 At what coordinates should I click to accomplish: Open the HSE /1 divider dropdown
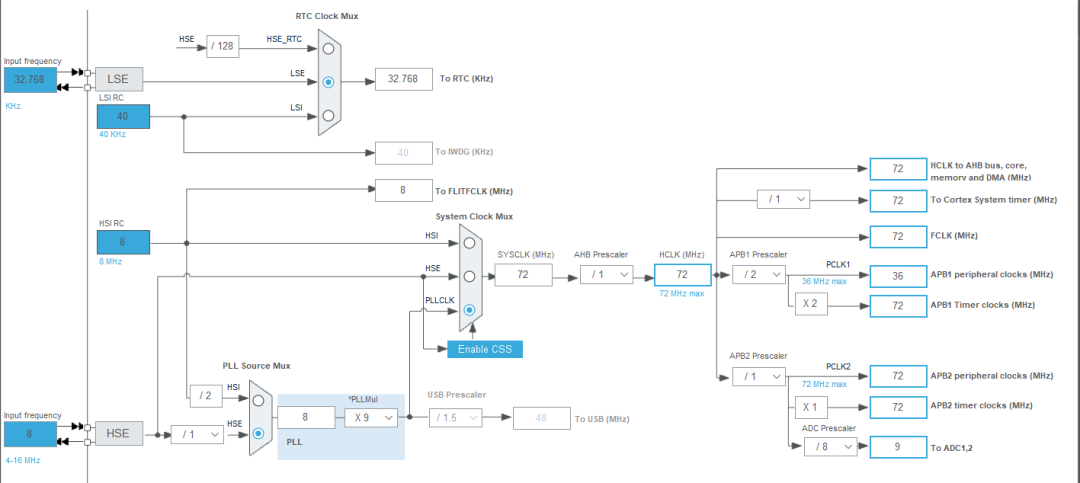[197, 434]
